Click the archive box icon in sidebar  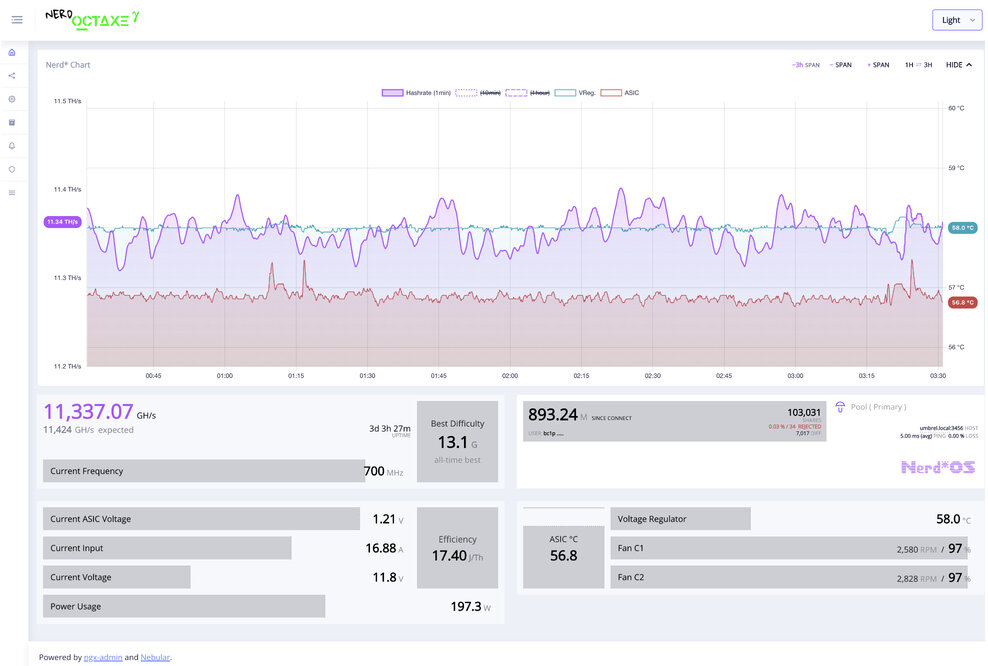point(11,122)
